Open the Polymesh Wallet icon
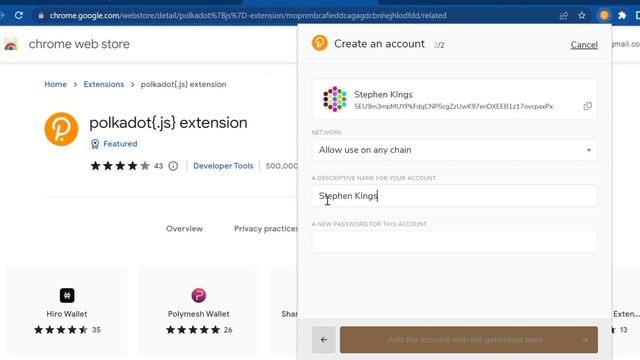This screenshot has width=640, height=360. click(199, 295)
